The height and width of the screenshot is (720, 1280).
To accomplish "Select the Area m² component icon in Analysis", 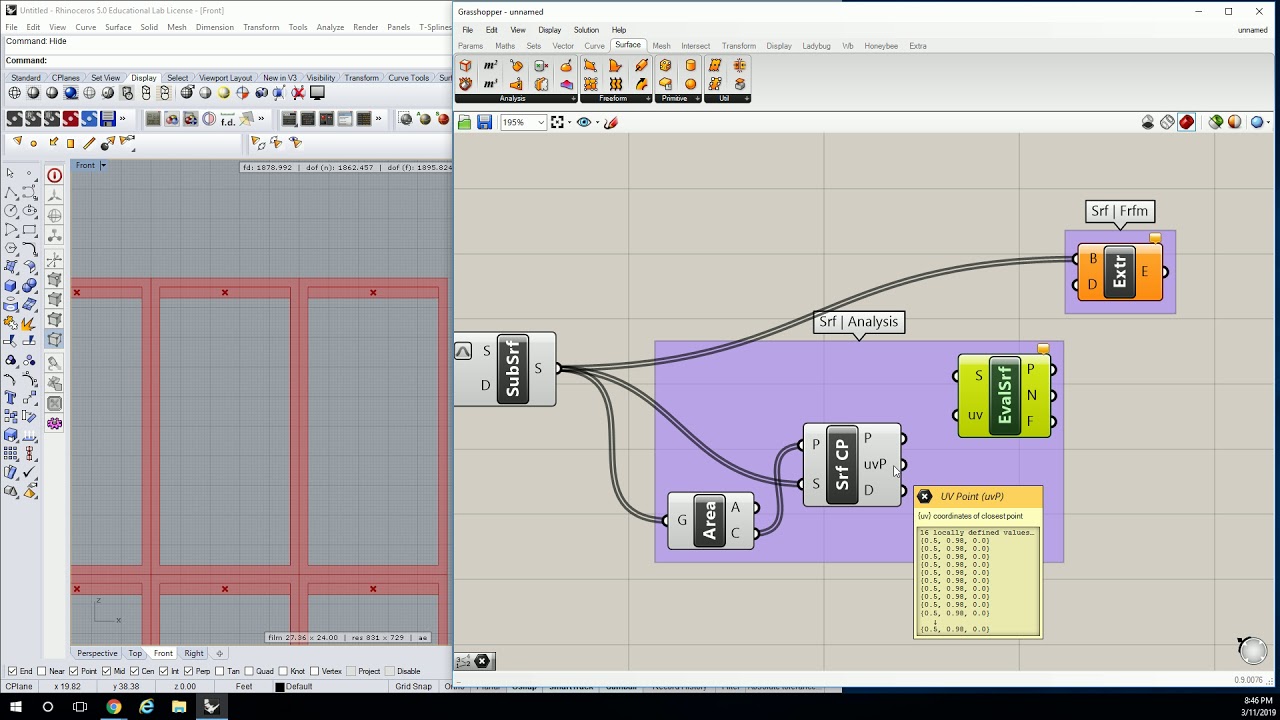I will 490,65.
